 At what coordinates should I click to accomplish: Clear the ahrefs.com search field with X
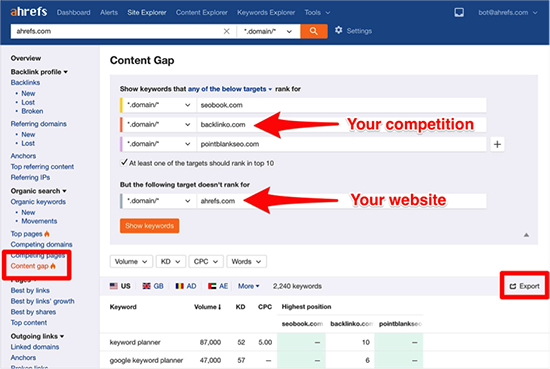pyautogui.click(x=227, y=31)
